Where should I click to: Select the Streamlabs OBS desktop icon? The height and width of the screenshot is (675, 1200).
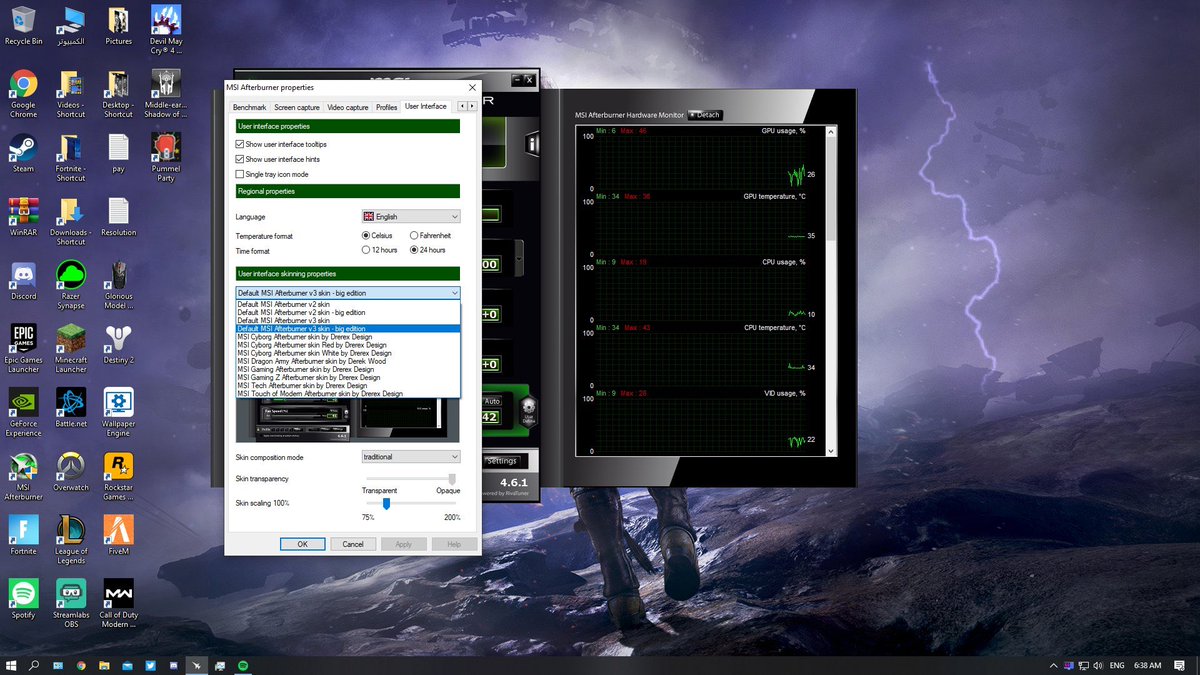pos(71,603)
